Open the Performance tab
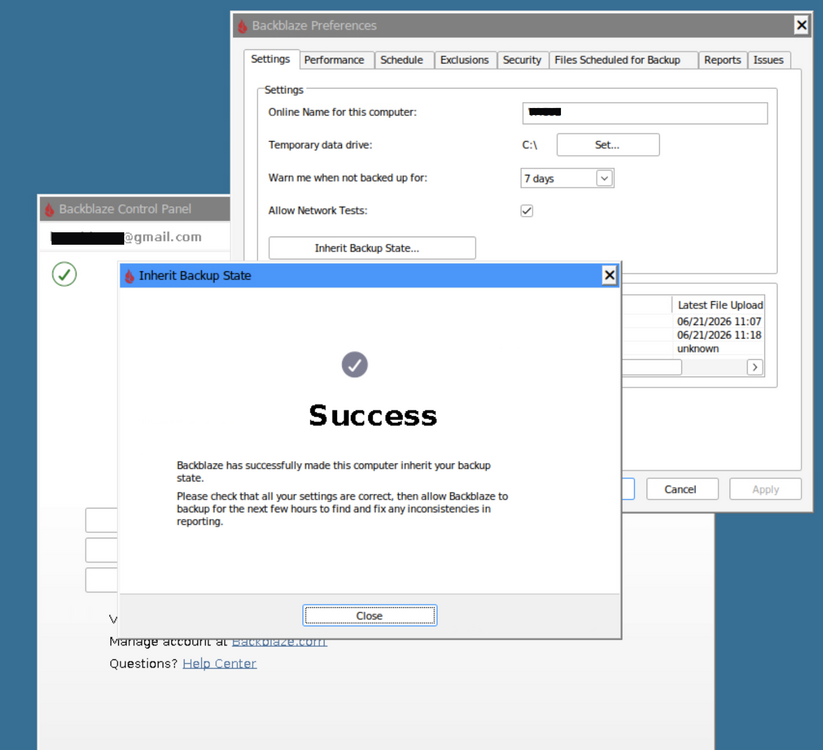This screenshot has height=750, width=823. coord(334,60)
